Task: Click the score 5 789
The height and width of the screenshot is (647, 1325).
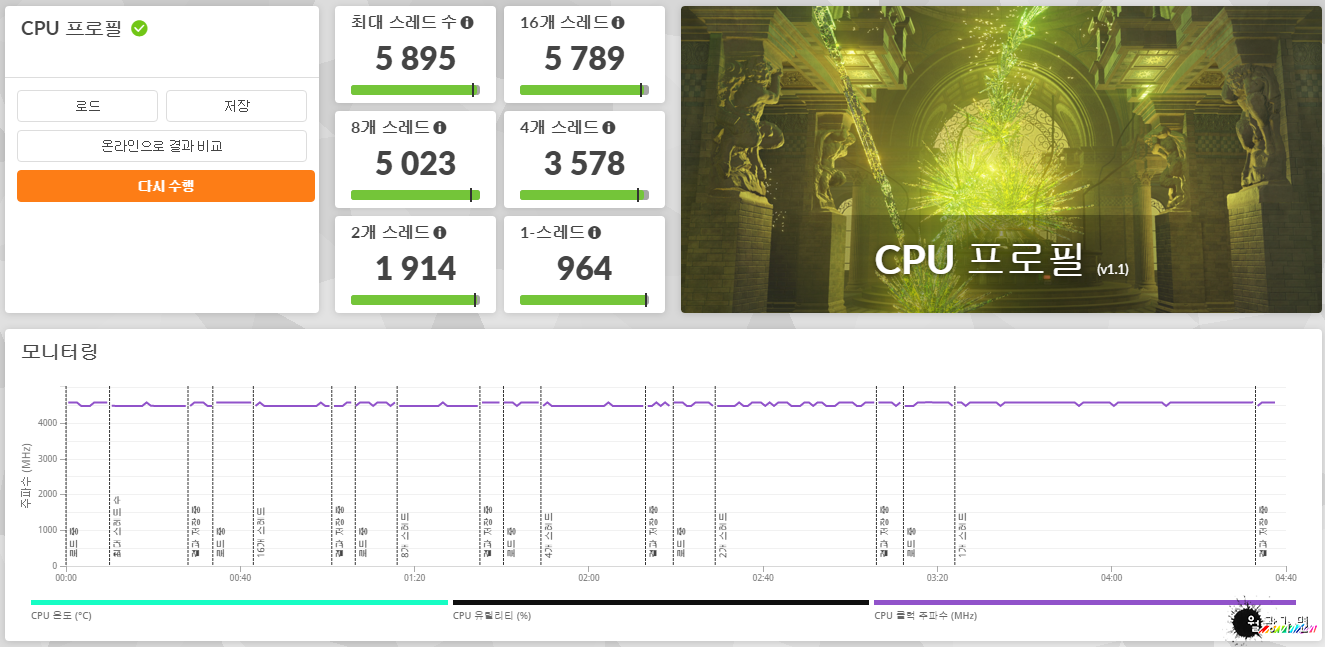Action: click(584, 58)
